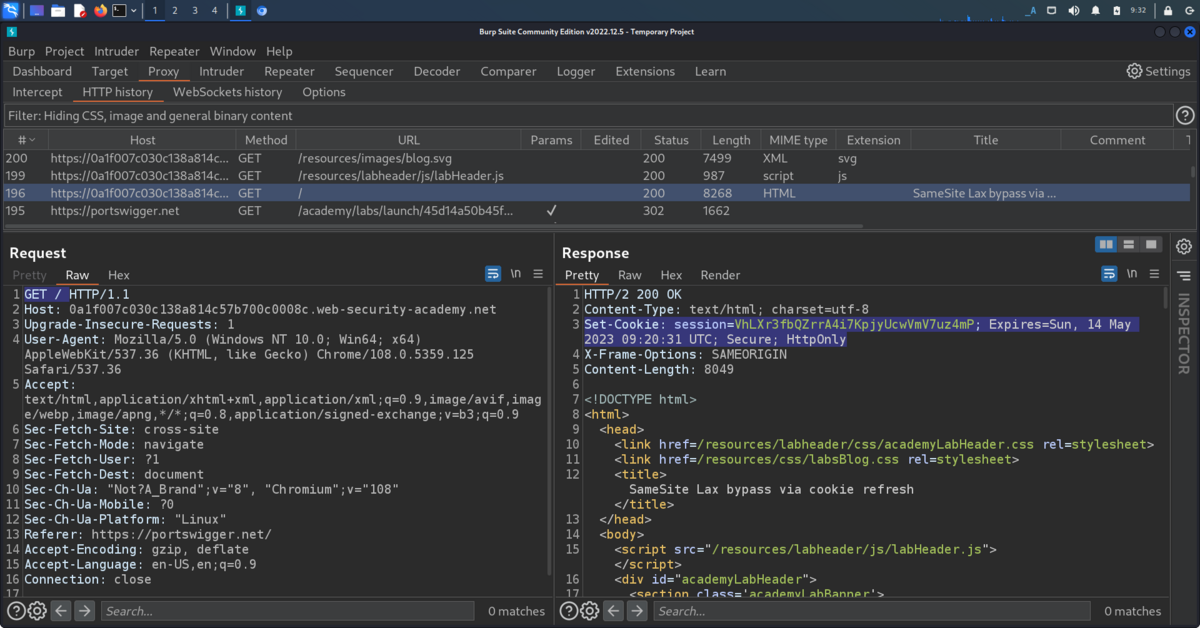Switch to the WebSockets history tab
This screenshot has height=628, width=1200.
click(x=228, y=92)
